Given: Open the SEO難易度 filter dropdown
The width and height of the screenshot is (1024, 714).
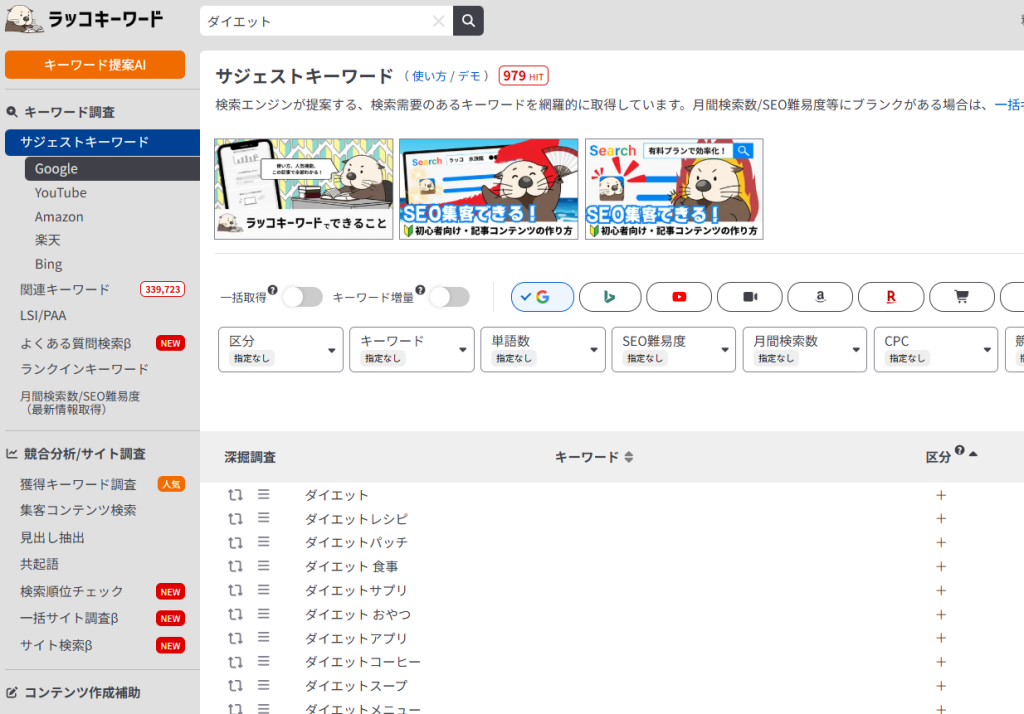Looking at the screenshot, I should click(673, 349).
